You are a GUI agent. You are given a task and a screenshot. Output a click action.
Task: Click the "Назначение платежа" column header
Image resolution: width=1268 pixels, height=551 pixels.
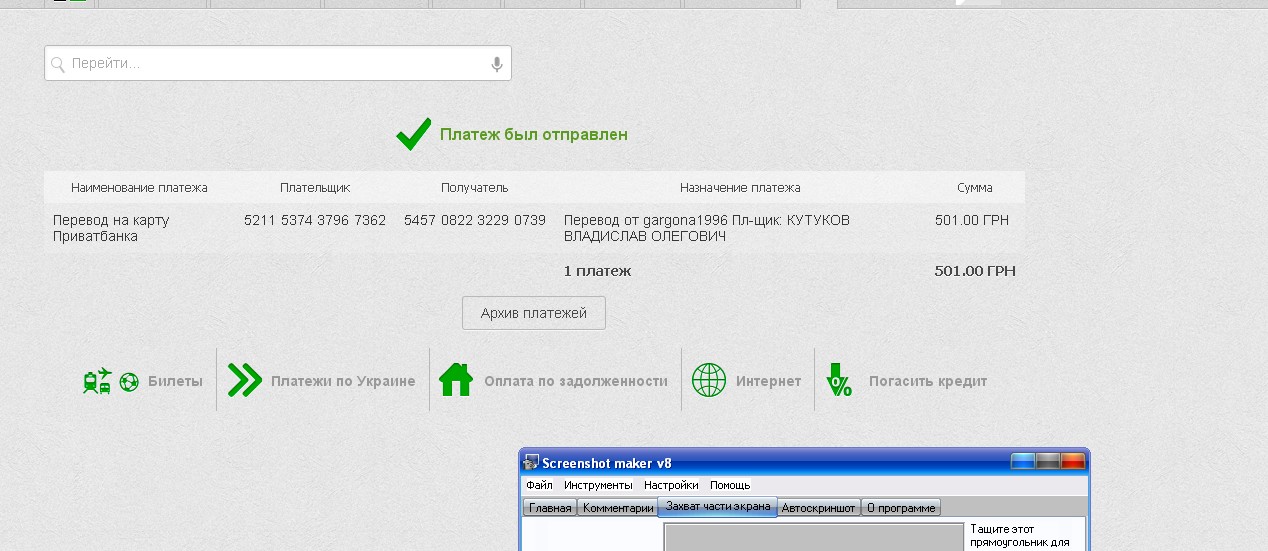tap(740, 188)
